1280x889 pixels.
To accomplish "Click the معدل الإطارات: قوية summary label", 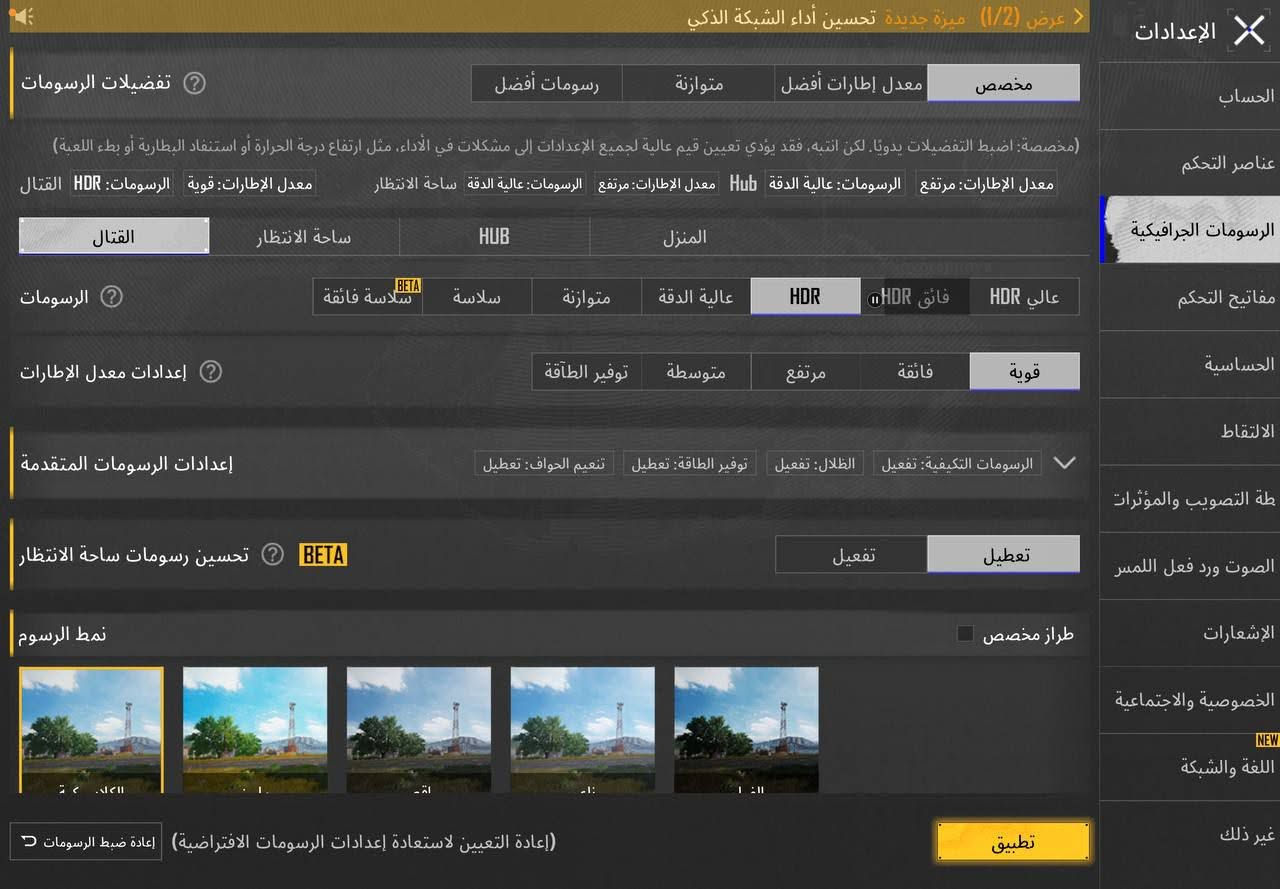I will click(x=250, y=184).
